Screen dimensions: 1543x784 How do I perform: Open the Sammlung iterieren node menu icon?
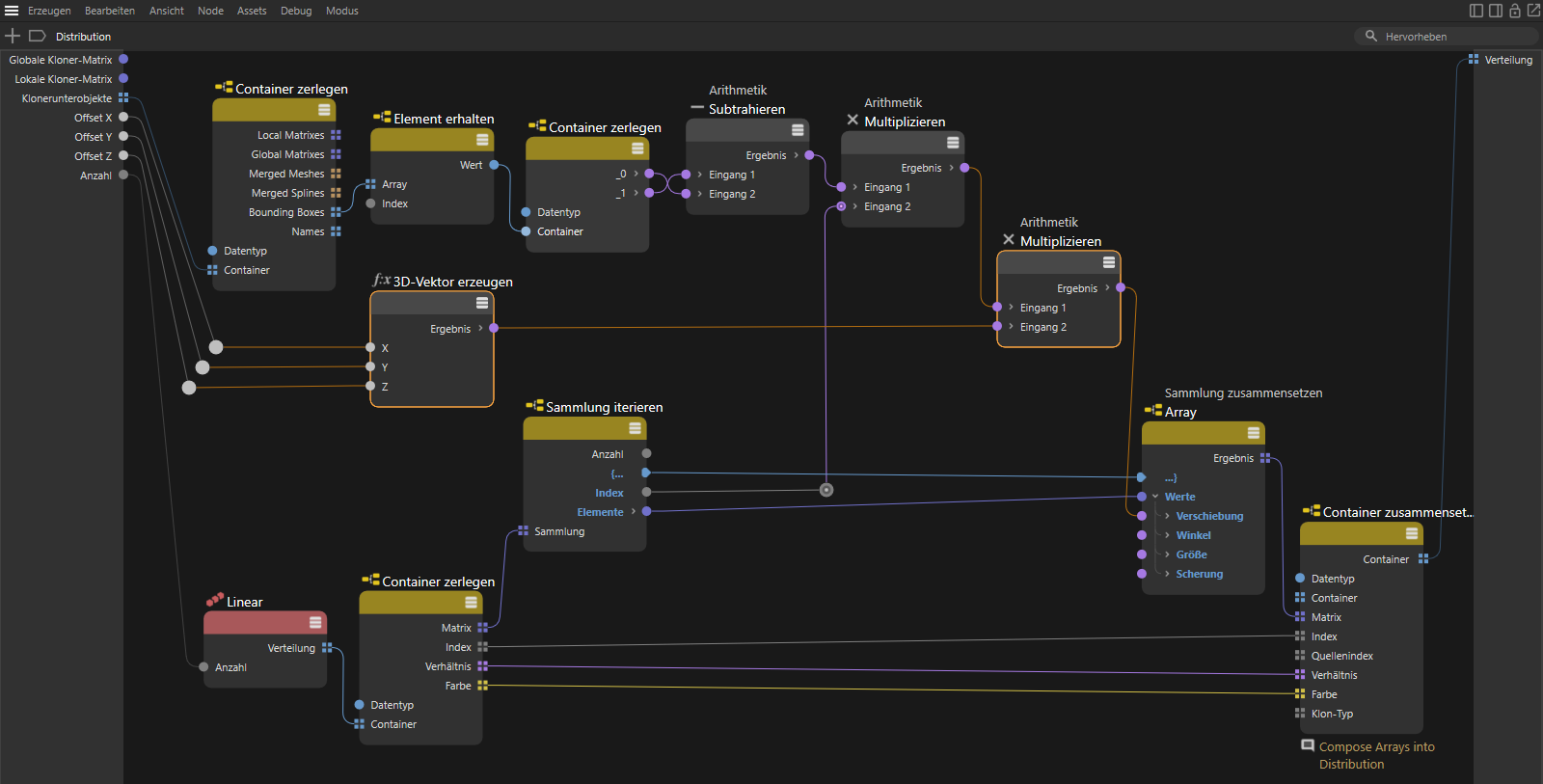tap(635, 429)
